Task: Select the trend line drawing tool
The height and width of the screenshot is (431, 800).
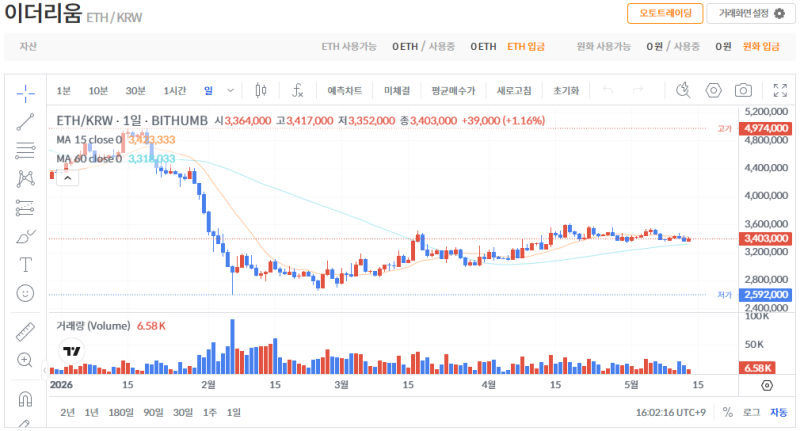Action: (x=25, y=122)
